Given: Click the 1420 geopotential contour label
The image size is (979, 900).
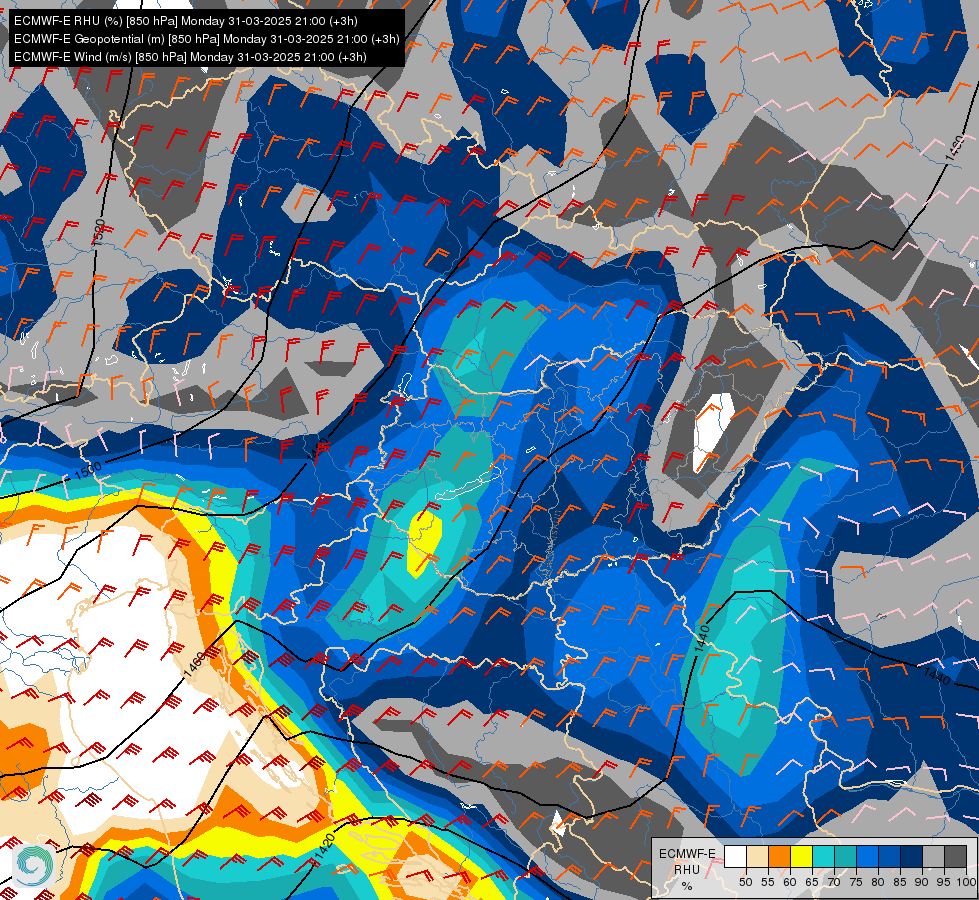Looking at the screenshot, I should point(325,846).
